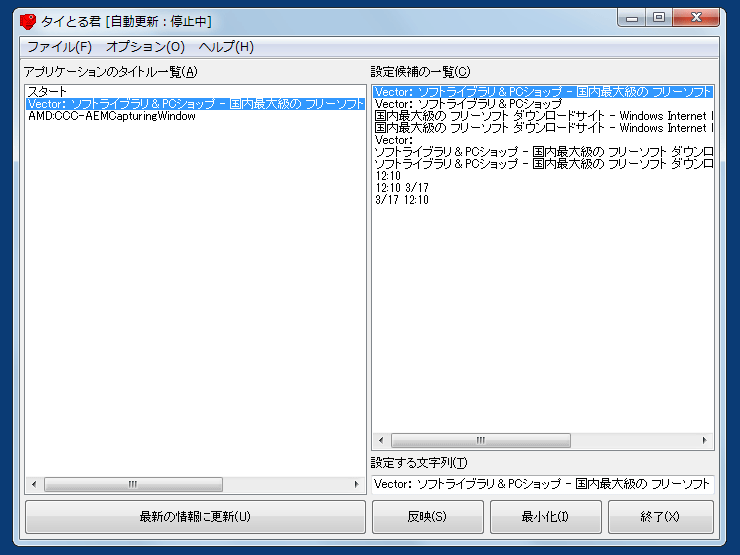The image size is (740, 555).
Task: Click right candidate list scrollbar right arrow
Action: (x=705, y=440)
